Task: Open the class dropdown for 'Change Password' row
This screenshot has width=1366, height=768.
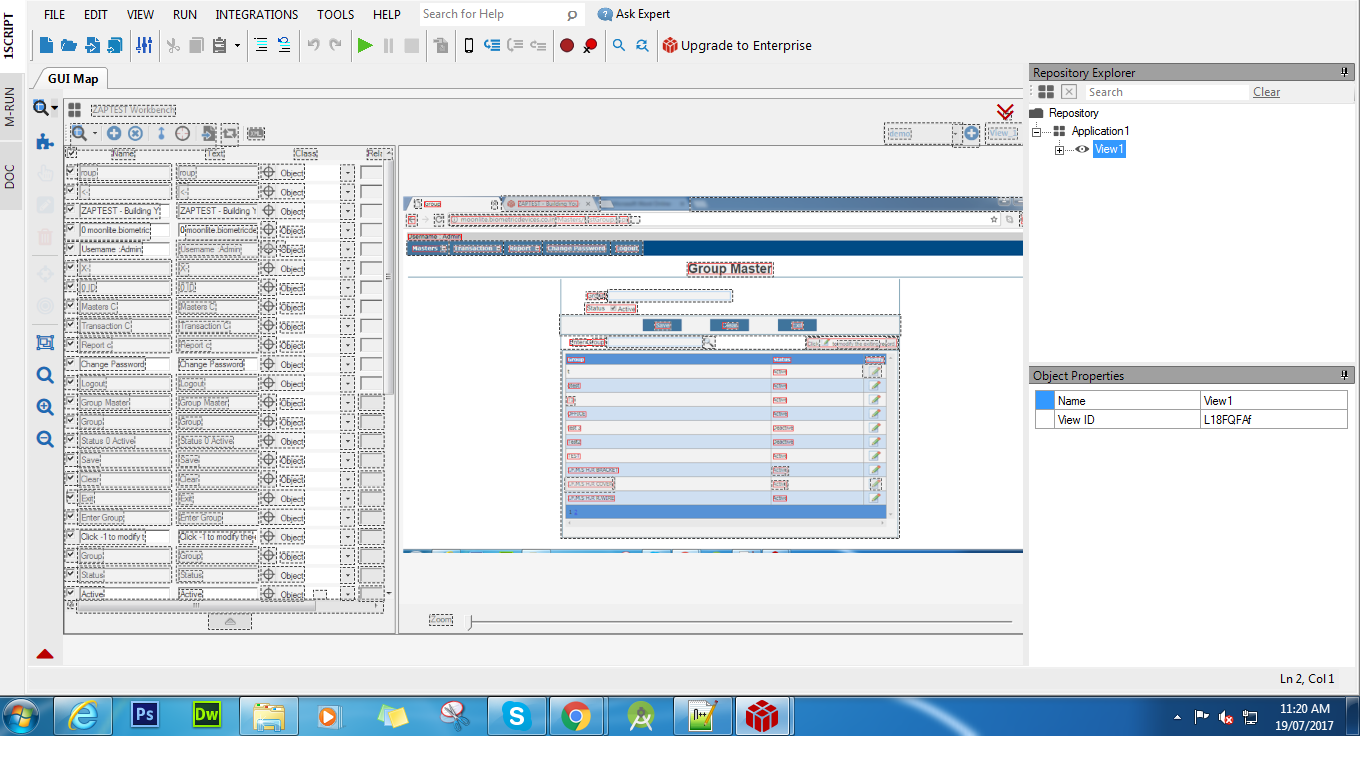Action: click(x=347, y=365)
